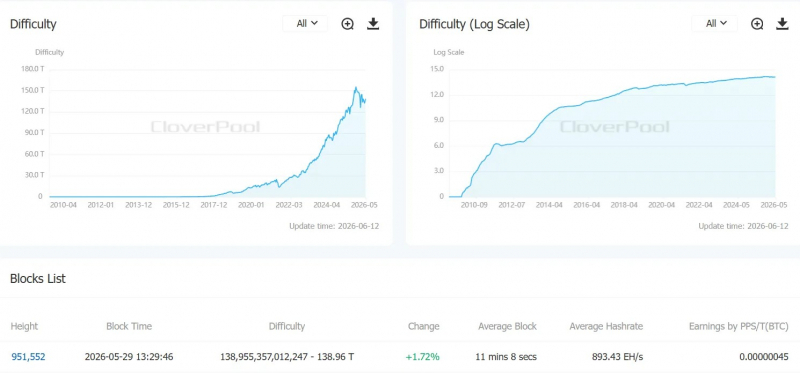Screen dimensions: 800x373
Task: Click the Average Block column header
Action: (x=508, y=327)
